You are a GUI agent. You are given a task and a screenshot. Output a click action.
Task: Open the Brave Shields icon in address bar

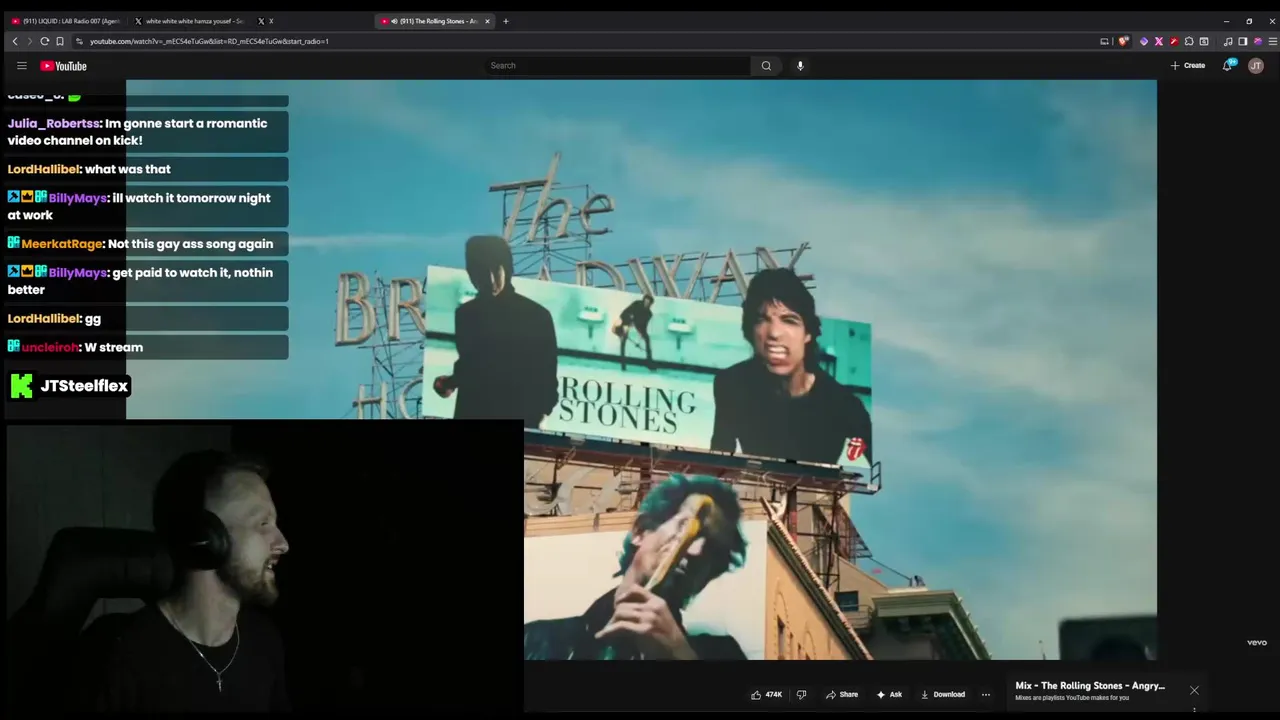(1124, 41)
